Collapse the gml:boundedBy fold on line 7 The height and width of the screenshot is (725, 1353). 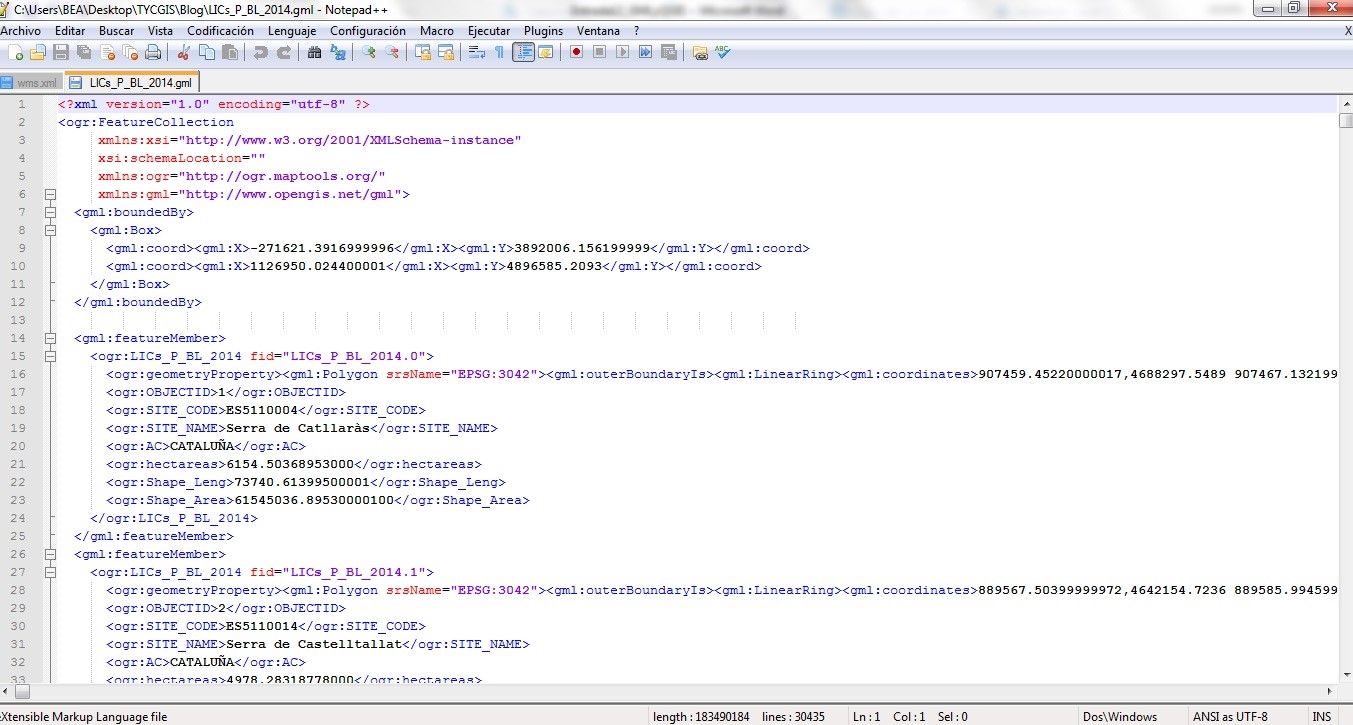click(50, 211)
